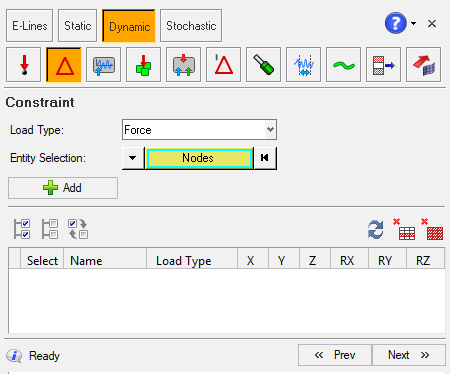
Task: Click the yellow Nodes entity selector
Action: tap(199, 158)
